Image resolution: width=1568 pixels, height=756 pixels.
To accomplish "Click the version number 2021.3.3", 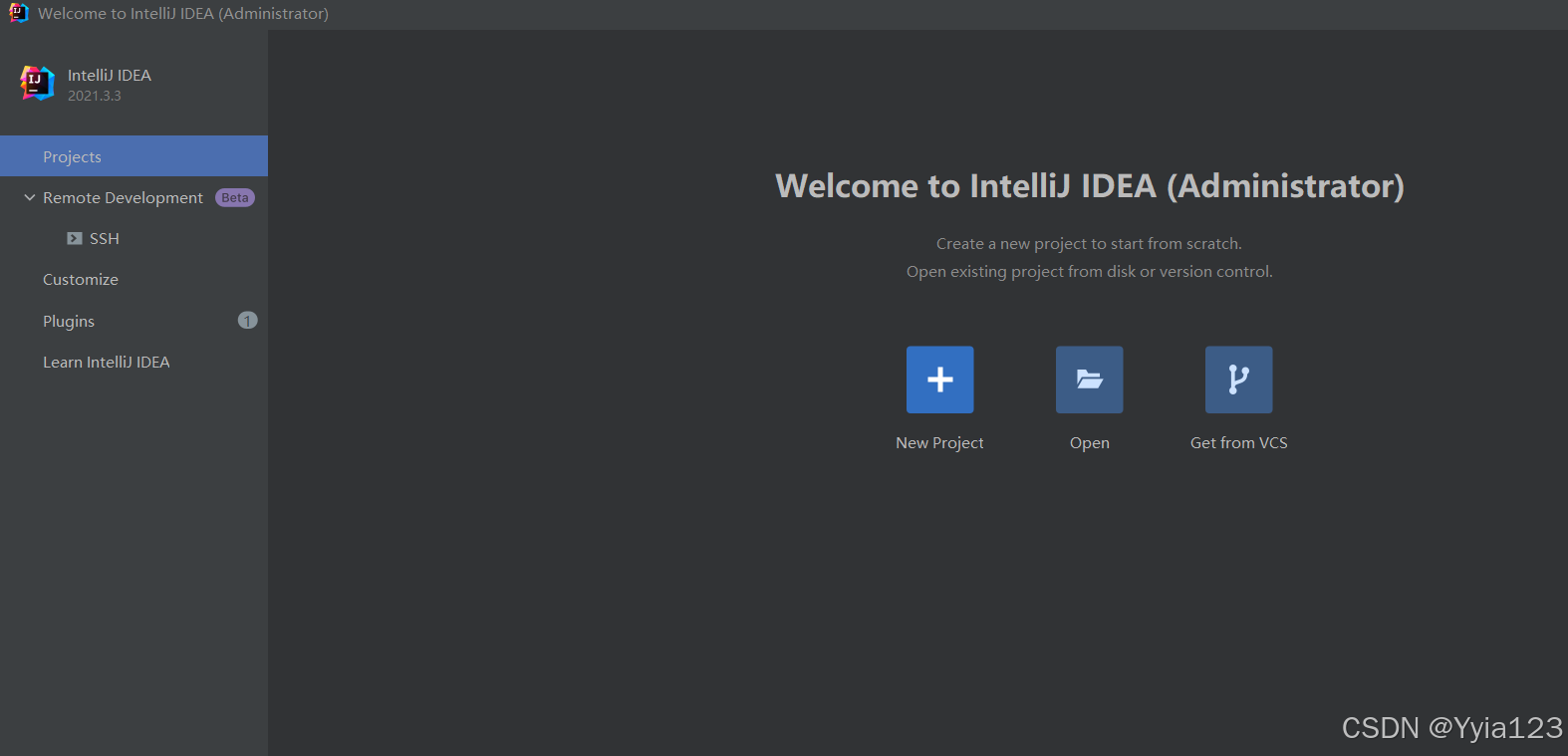I will click(x=95, y=96).
